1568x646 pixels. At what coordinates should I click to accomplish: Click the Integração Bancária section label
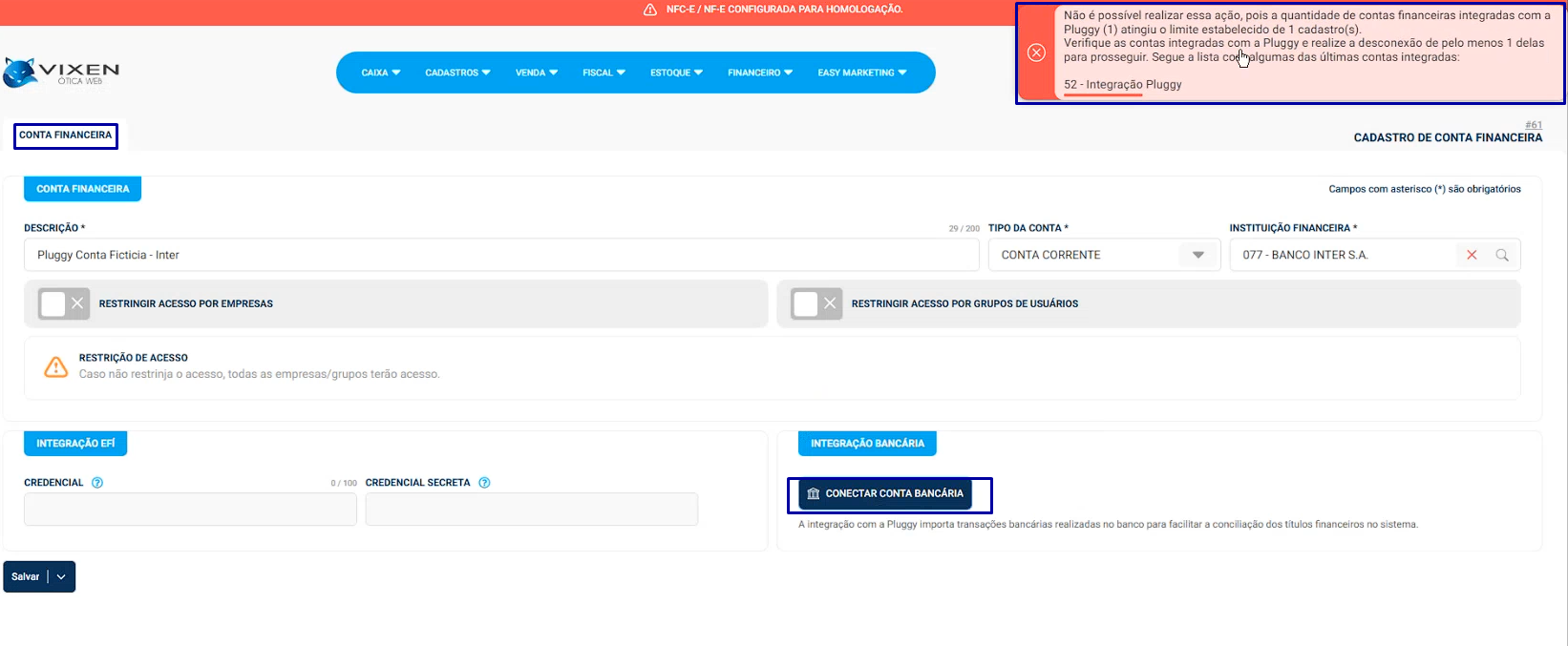click(867, 444)
